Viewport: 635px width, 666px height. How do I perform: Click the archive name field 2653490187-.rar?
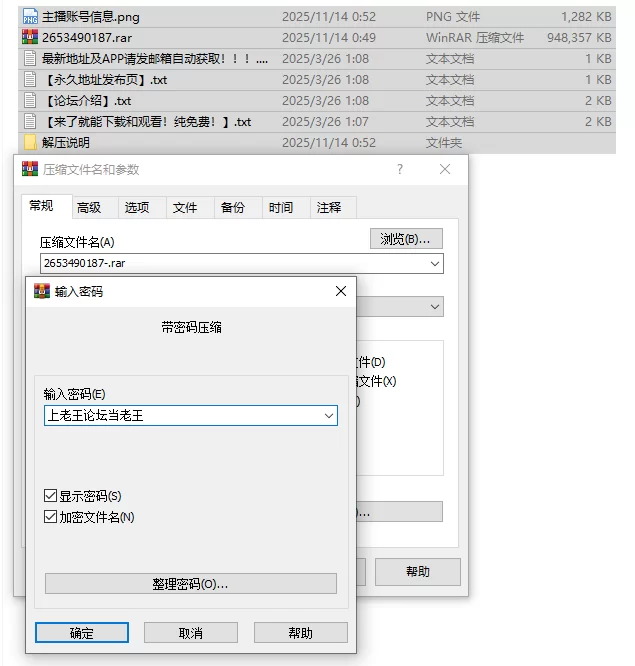[x=242, y=263]
